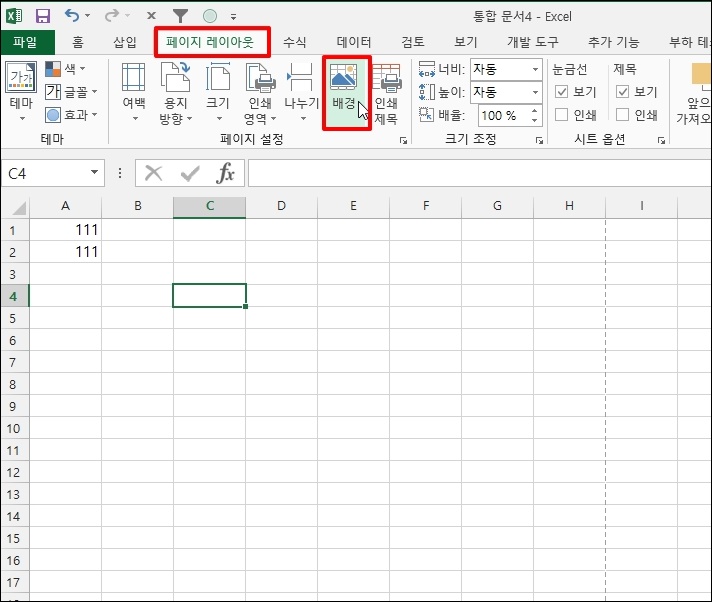Click the 용지 방향 (Orientation) button
This screenshot has height=602, width=712.
coord(176,94)
